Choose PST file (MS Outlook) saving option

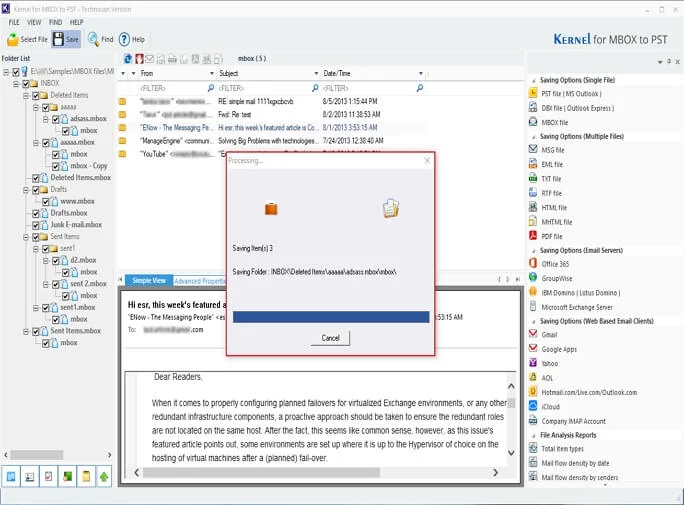tap(571, 94)
